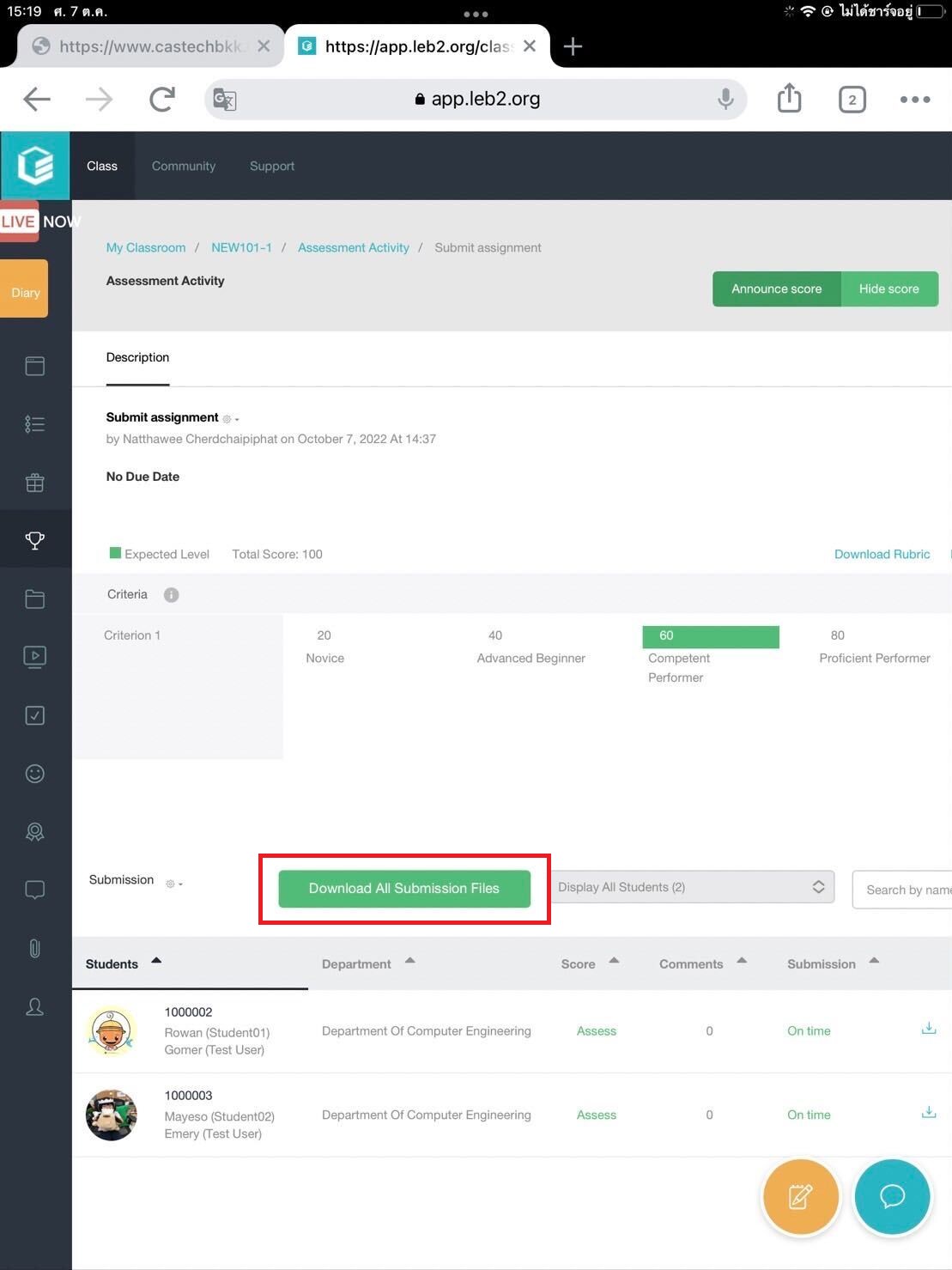Open the smiley face sidebar icon
Image resolution: width=952 pixels, height=1270 pixels.
click(x=35, y=774)
